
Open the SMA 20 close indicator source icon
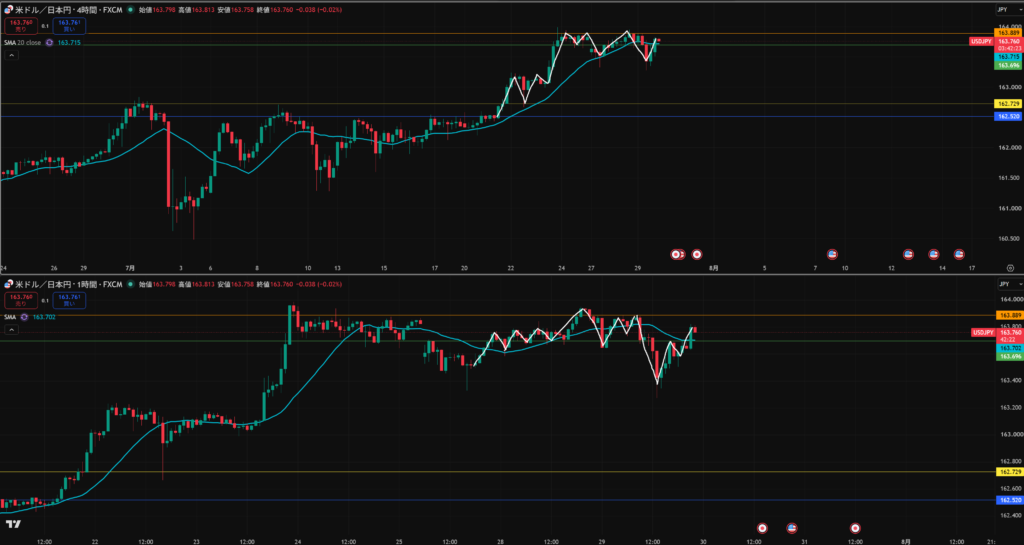pos(49,42)
